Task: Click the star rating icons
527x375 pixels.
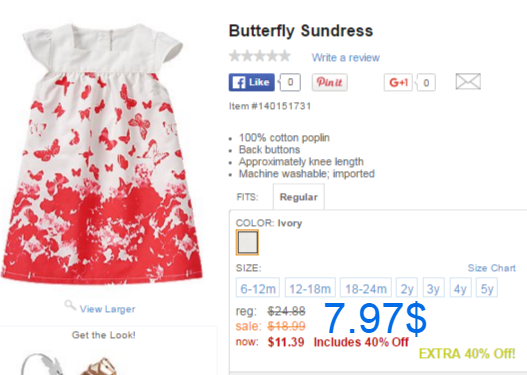Action: pyautogui.click(x=260, y=56)
